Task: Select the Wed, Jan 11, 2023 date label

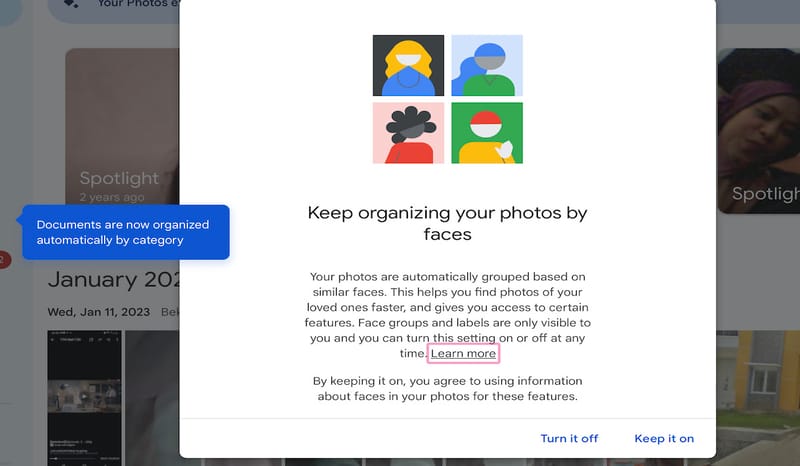Action: point(98,313)
